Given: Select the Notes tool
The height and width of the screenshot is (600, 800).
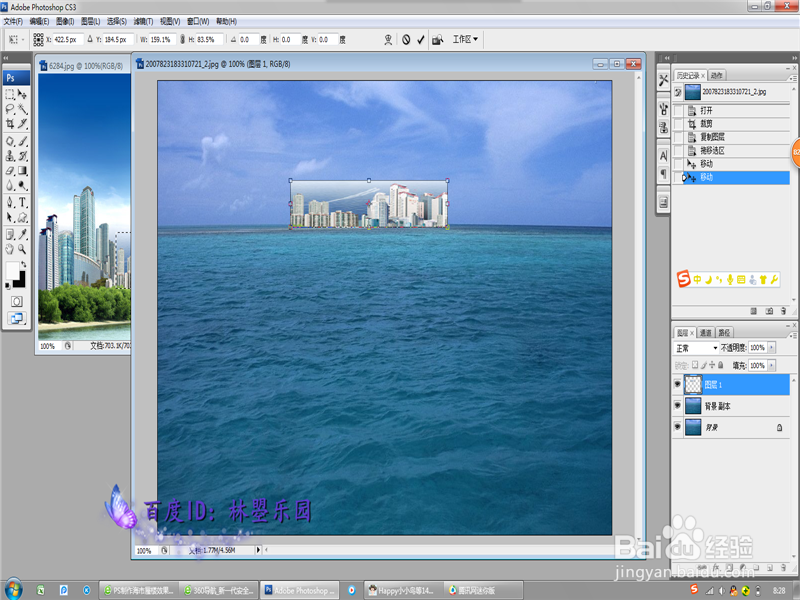Looking at the screenshot, I should (x=10, y=235).
